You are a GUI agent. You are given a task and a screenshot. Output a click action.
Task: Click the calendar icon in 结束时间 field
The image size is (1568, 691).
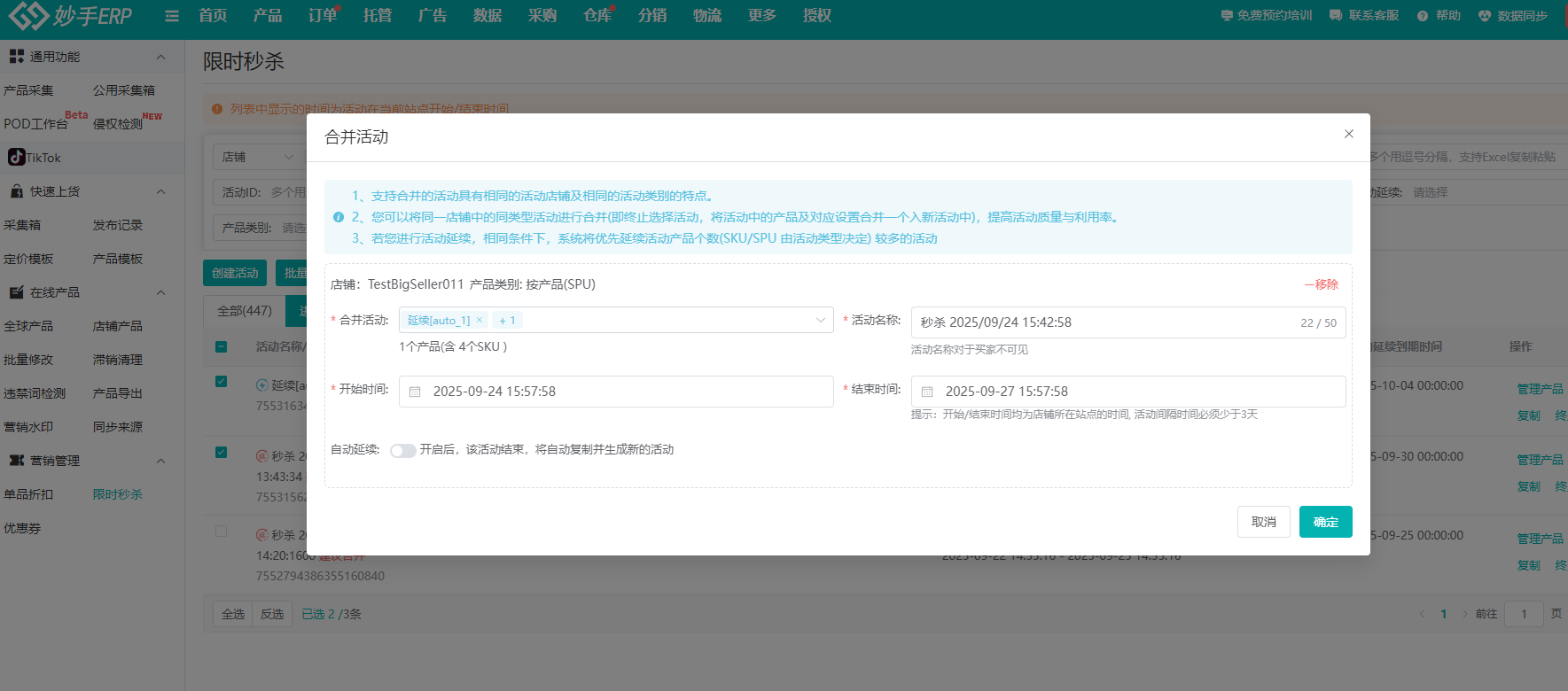click(927, 392)
